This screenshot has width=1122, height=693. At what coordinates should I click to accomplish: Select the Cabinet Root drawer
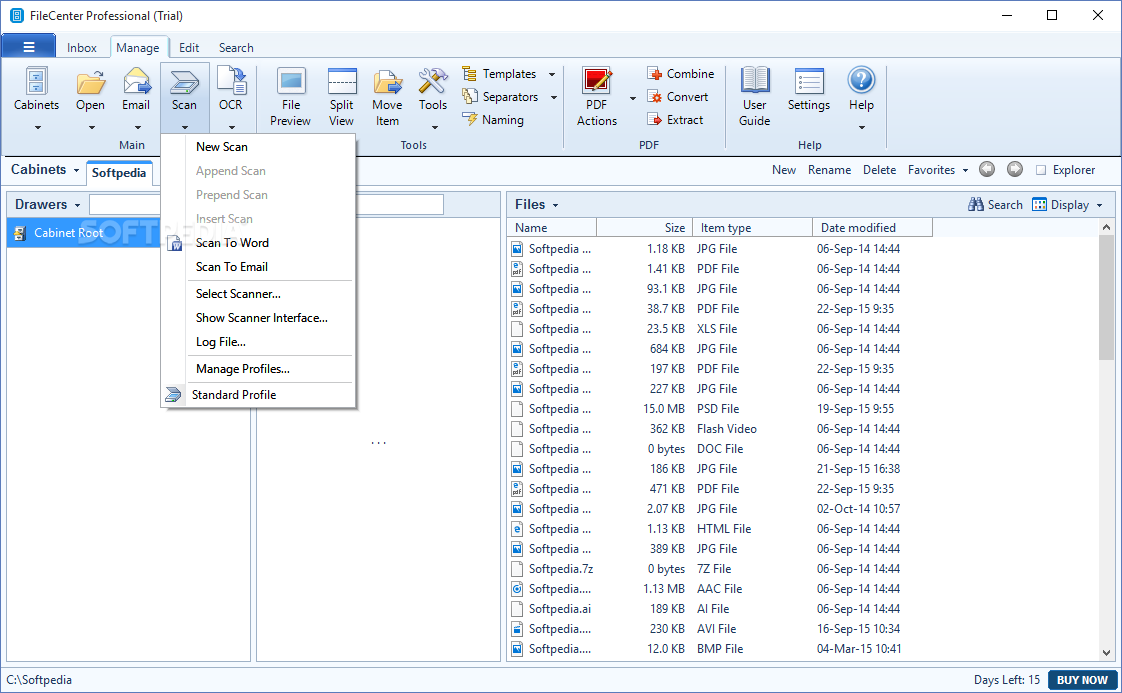point(84,233)
